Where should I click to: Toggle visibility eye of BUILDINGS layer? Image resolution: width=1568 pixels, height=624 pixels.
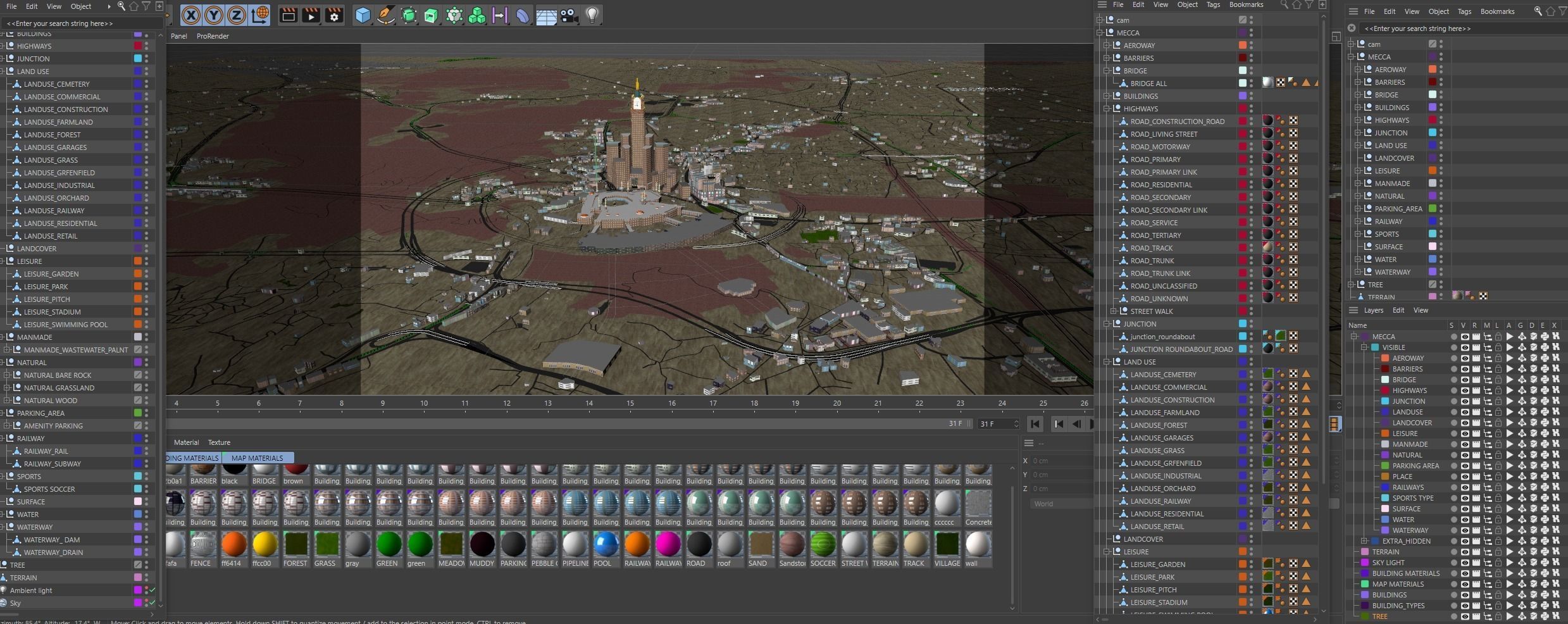[1465, 595]
